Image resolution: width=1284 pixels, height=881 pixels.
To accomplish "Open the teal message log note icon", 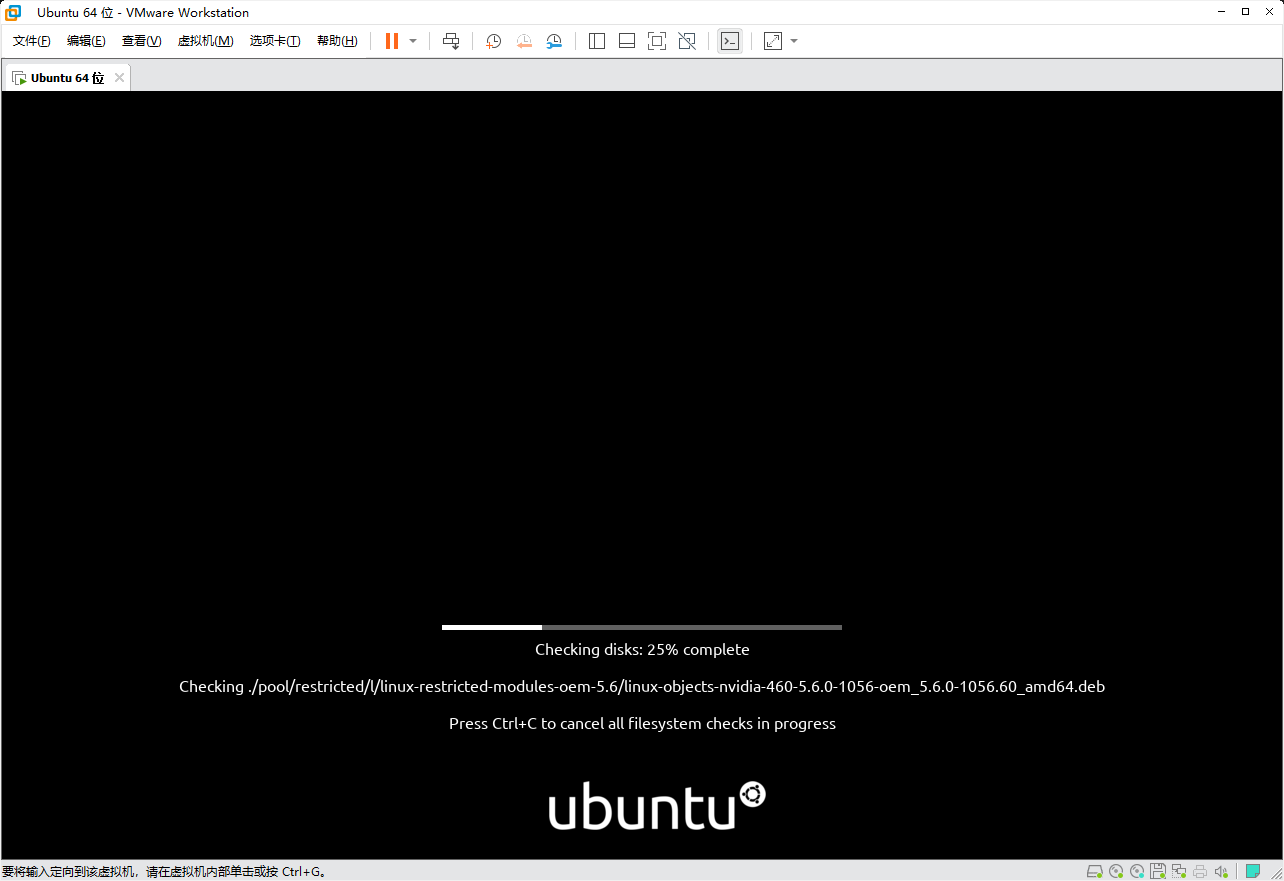I will click(1252, 872).
